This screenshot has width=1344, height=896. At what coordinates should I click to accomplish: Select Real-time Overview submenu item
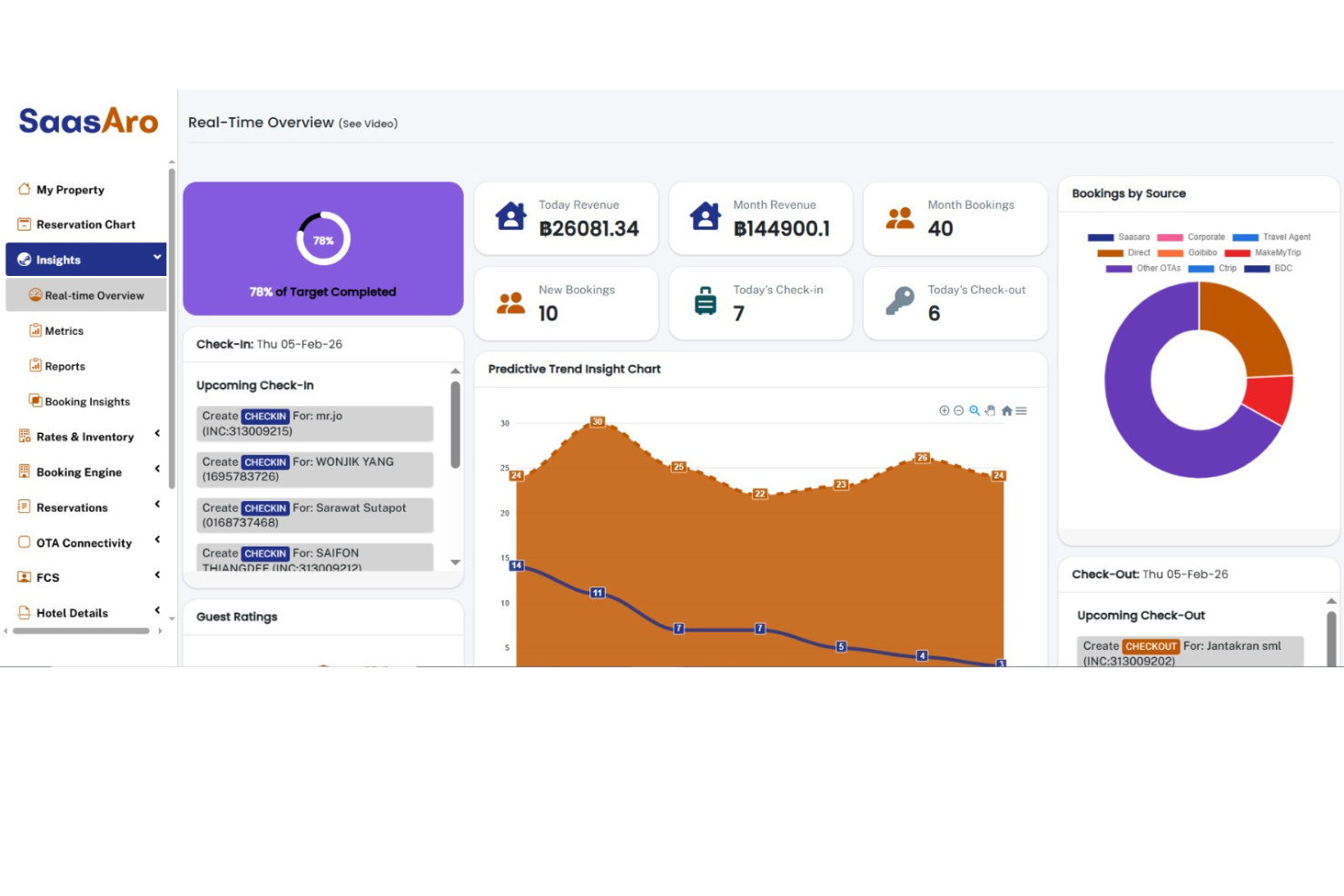pos(86,295)
